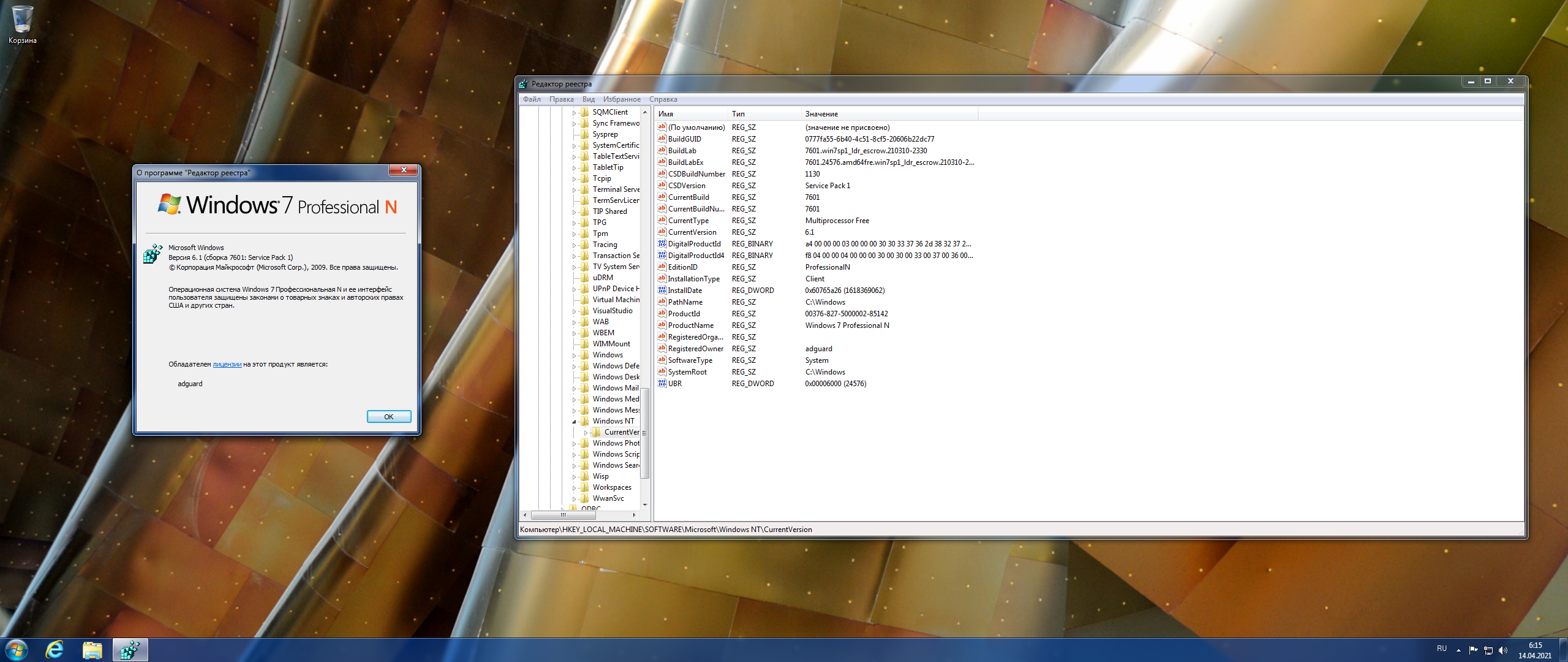Sort values by Тип column header

(x=764, y=114)
